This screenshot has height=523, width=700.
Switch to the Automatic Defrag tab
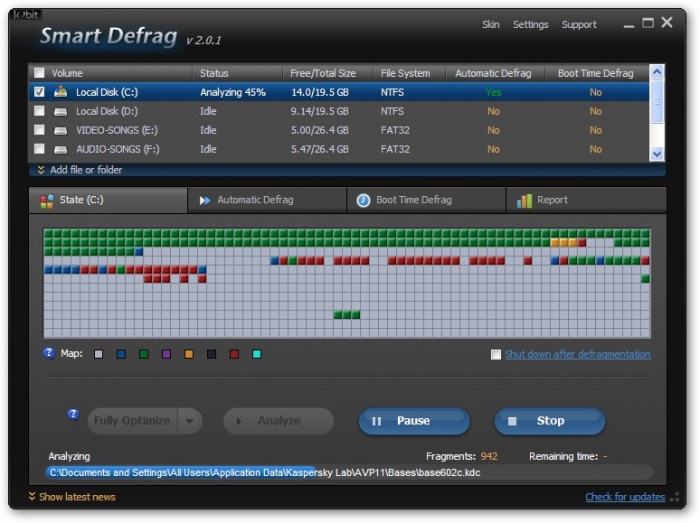click(267, 200)
